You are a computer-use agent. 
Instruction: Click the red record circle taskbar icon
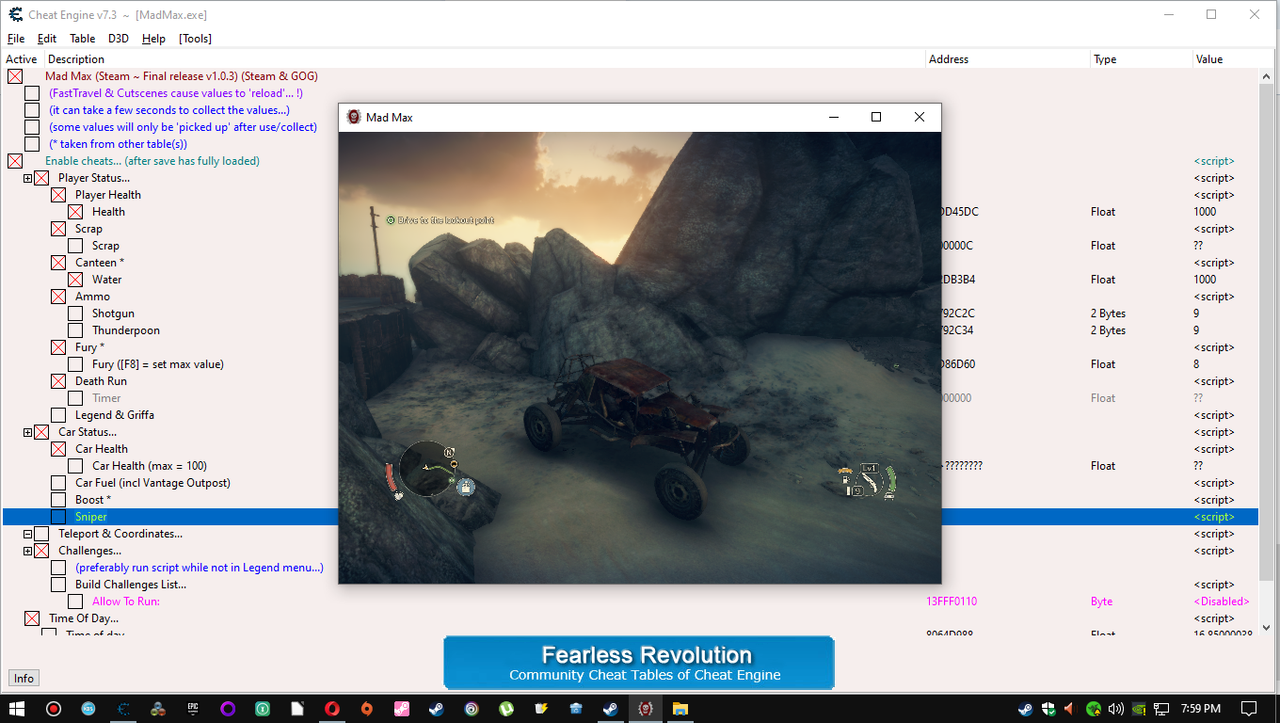[x=54, y=709]
